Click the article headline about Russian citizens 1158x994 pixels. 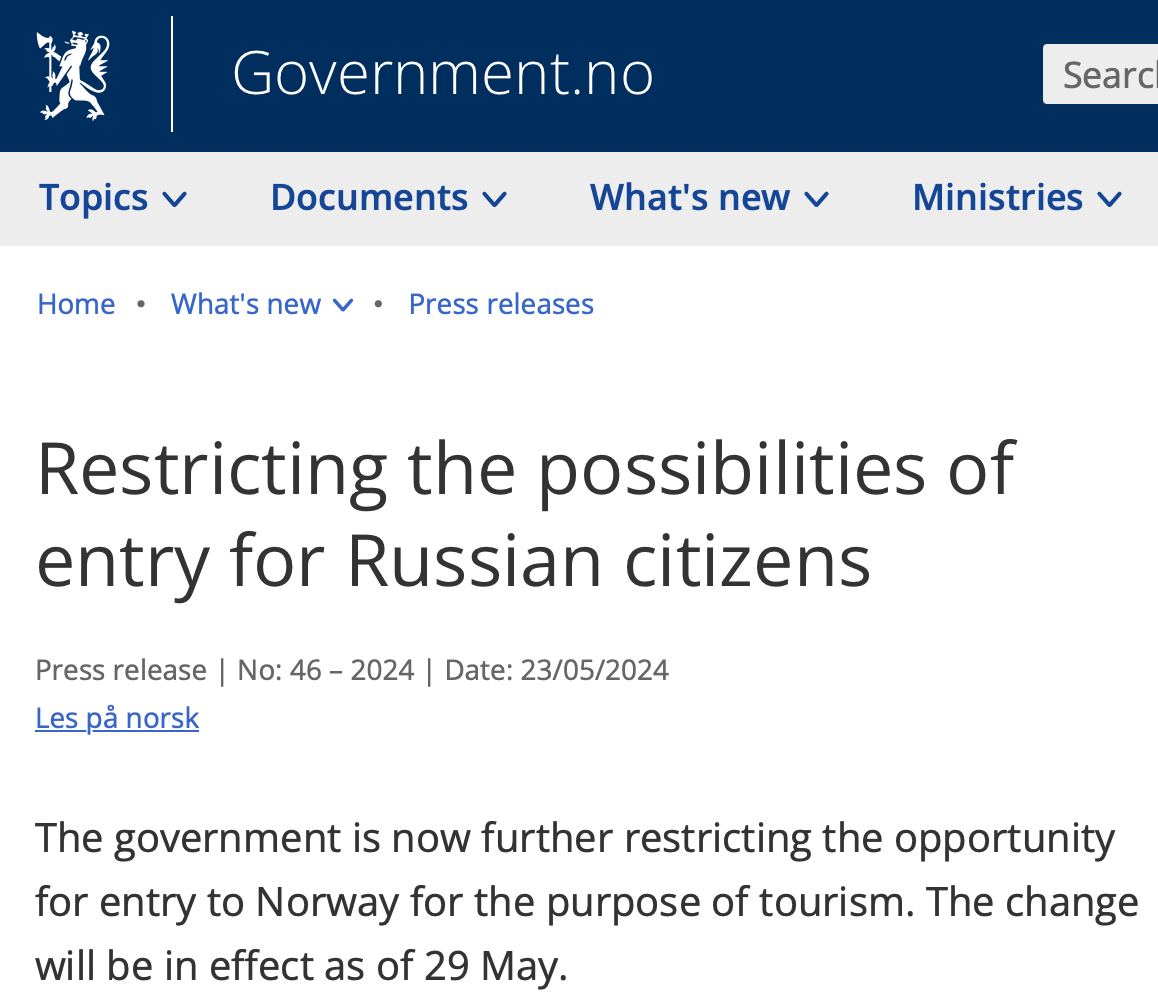(525, 513)
